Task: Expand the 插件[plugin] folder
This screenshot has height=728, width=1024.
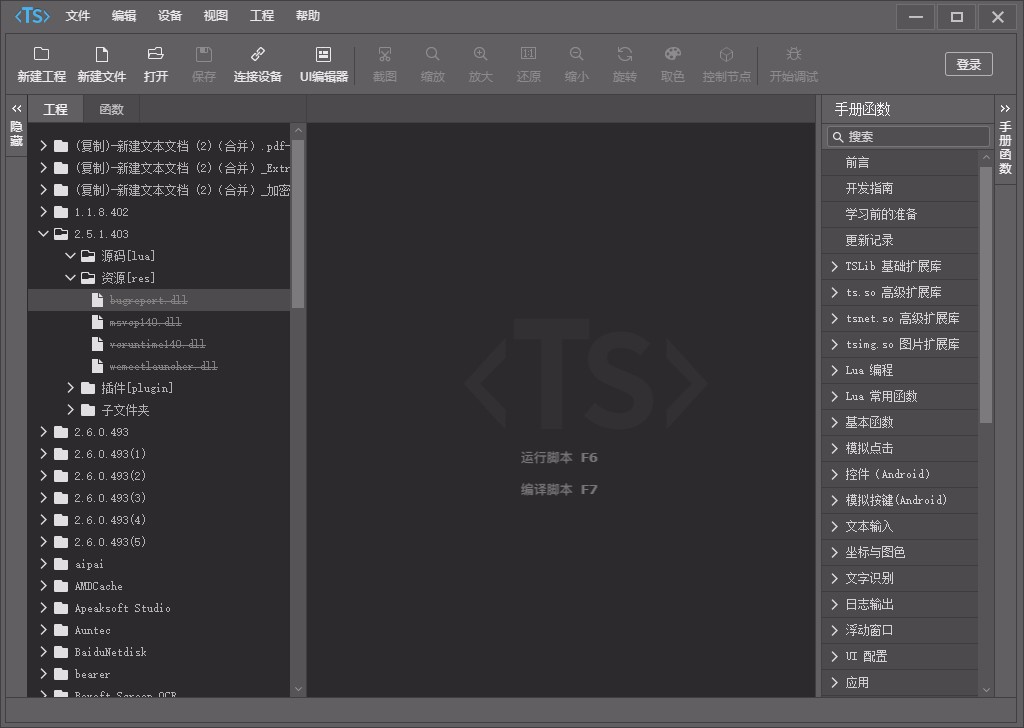Action: (x=70, y=387)
